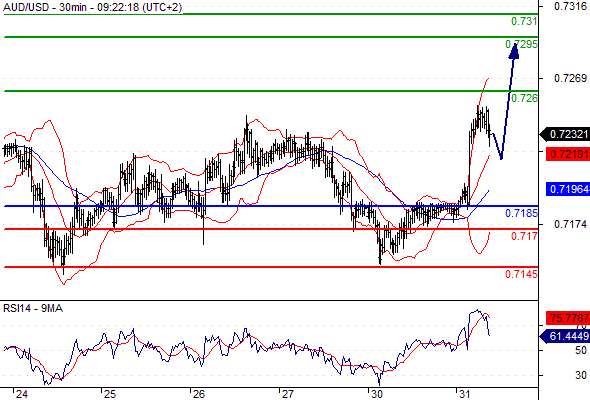The height and width of the screenshot is (400, 590).
Task: Click the blue moving average tag 0.71964
Action: coord(568,189)
